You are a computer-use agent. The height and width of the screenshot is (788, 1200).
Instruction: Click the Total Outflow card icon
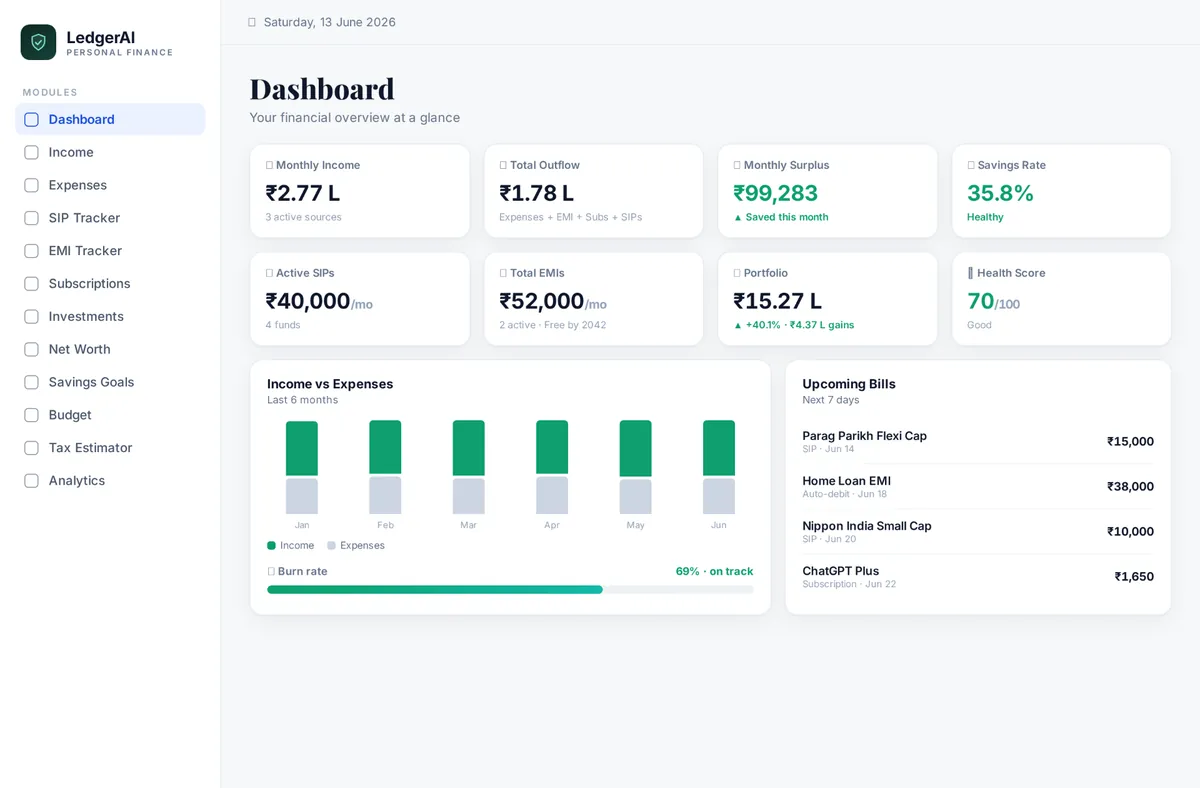click(x=503, y=165)
